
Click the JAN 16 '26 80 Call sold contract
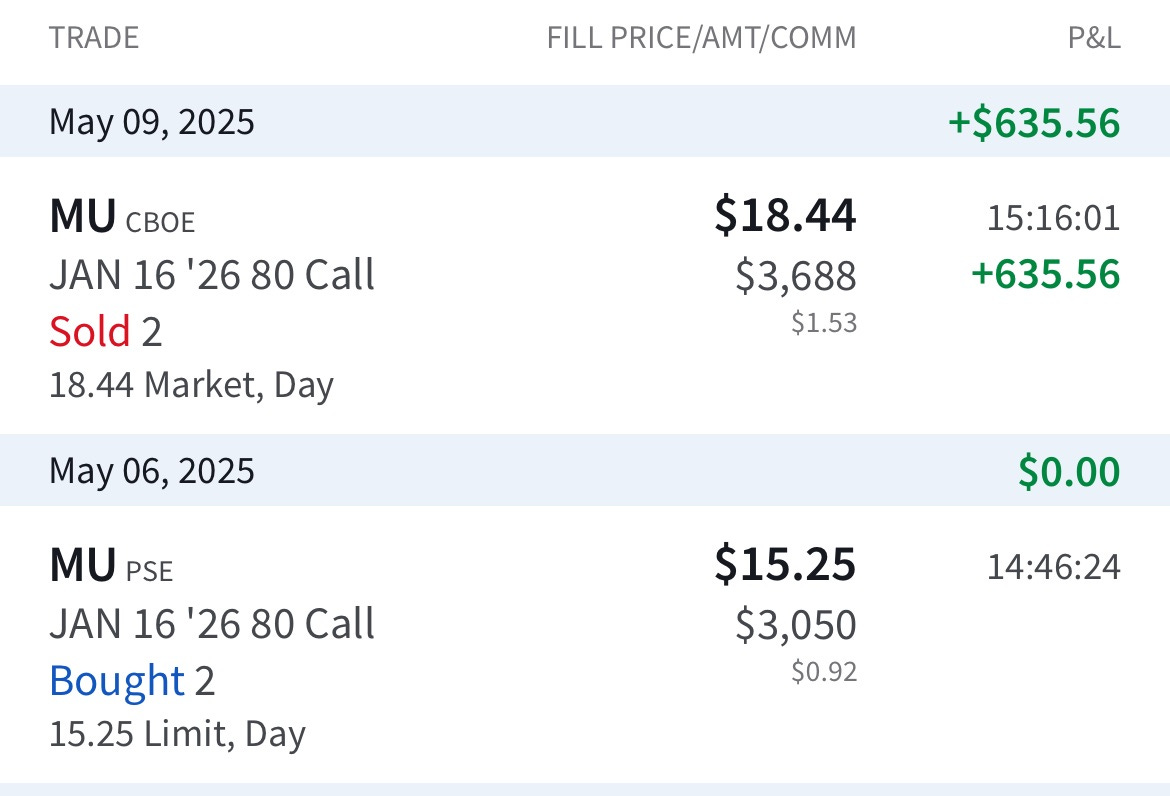tap(212, 275)
